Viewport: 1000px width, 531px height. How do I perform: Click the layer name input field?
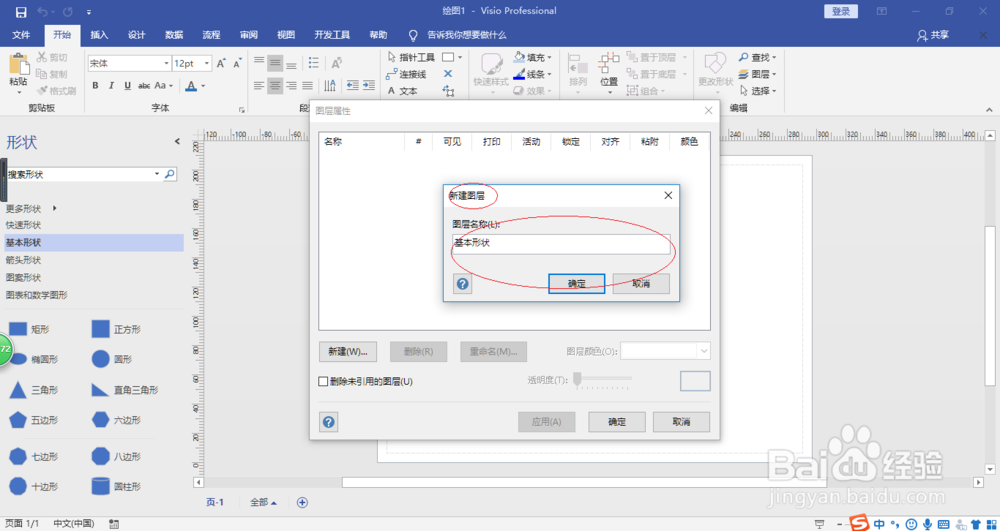[561, 244]
